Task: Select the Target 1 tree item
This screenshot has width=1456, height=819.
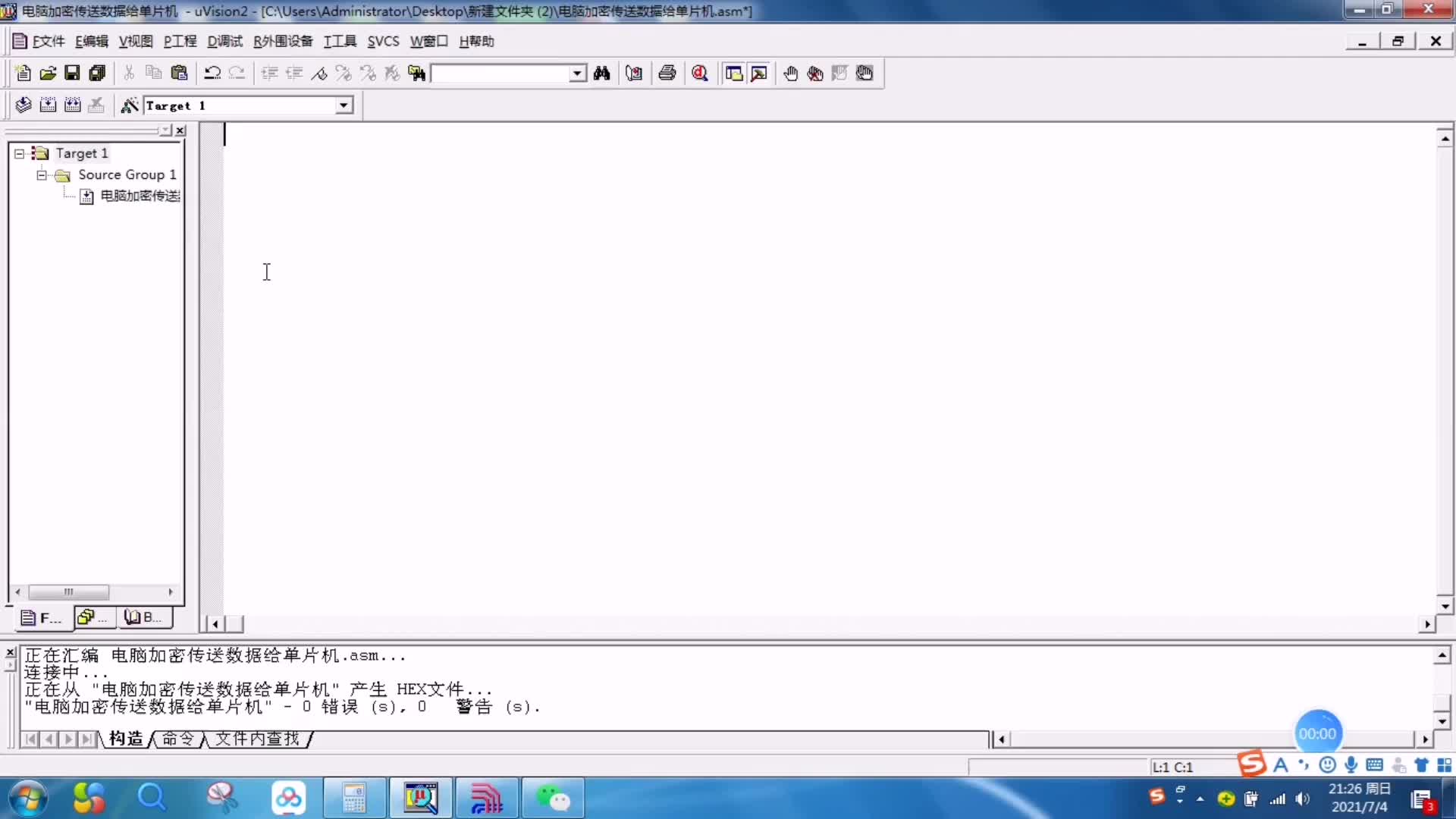Action: 82,153
